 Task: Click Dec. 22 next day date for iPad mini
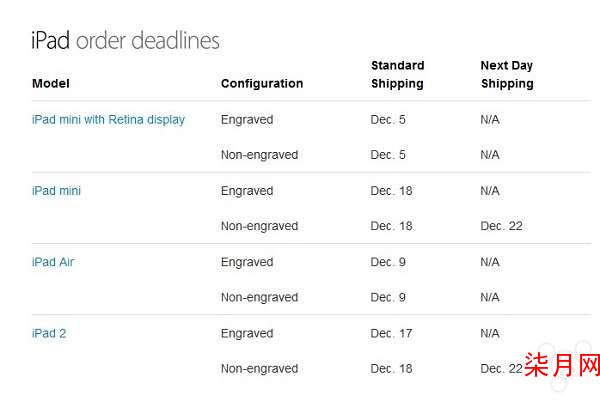(501, 226)
